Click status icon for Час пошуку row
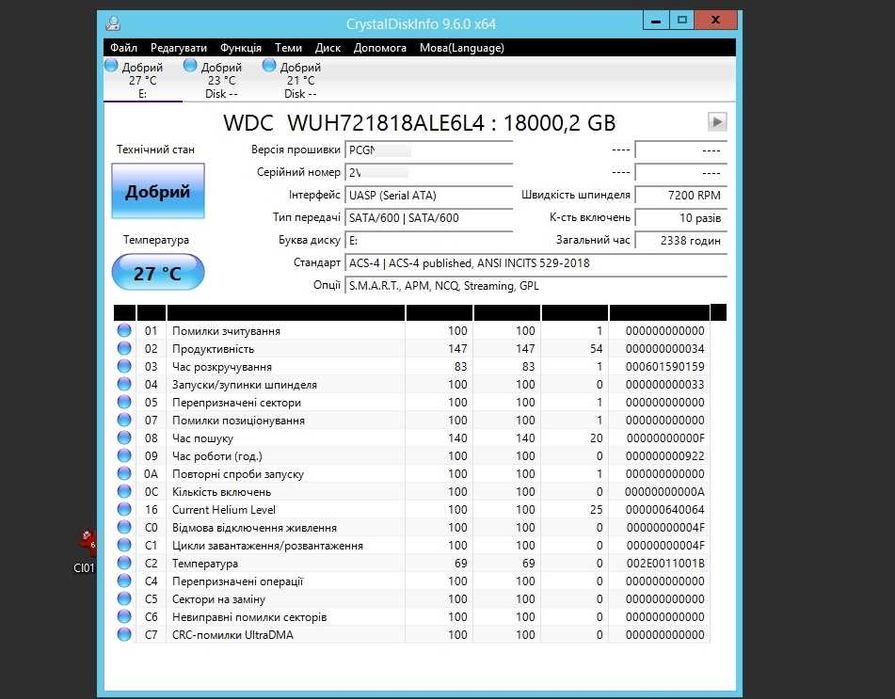Image resolution: width=895 pixels, height=699 pixels. (x=124, y=438)
